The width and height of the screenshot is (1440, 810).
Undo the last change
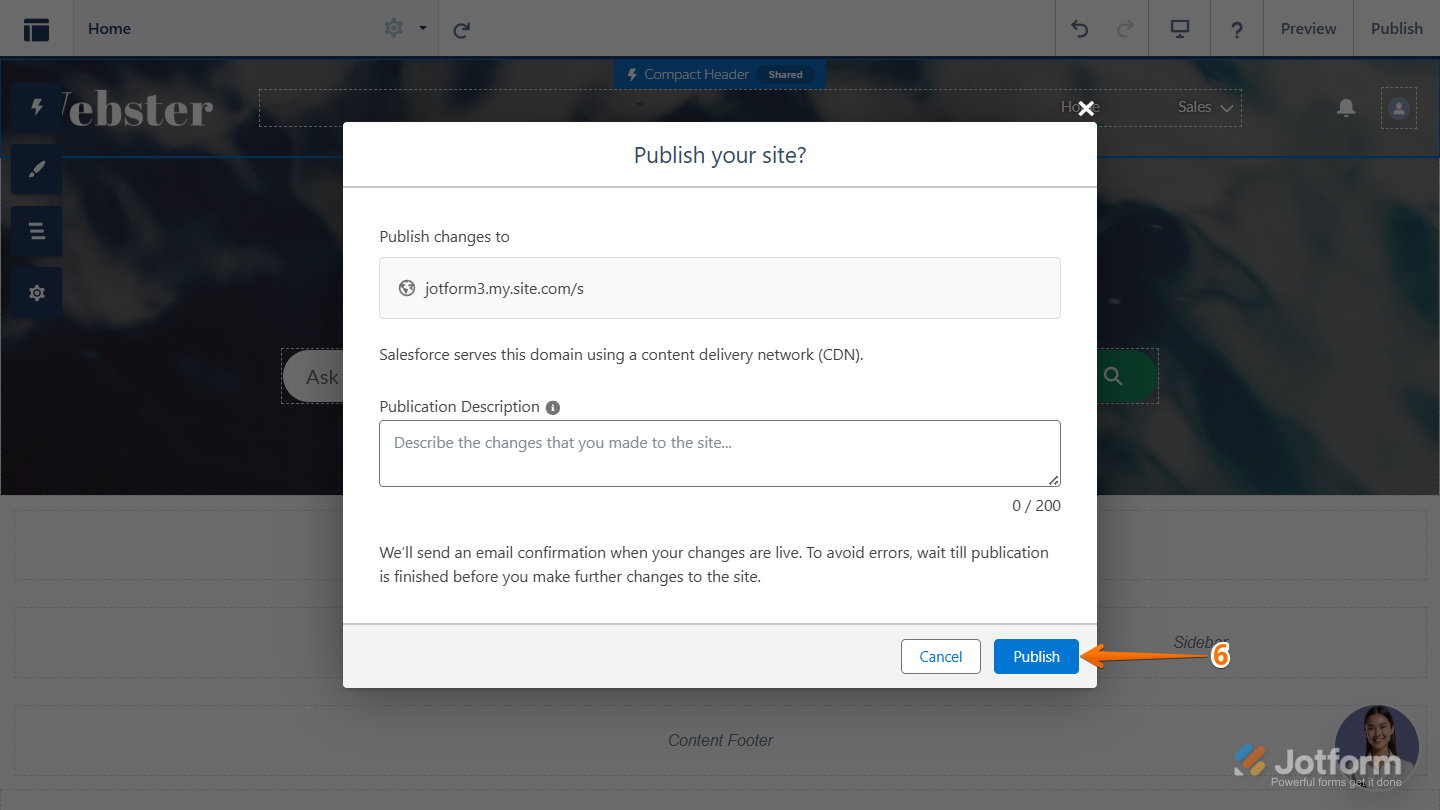coord(1080,29)
